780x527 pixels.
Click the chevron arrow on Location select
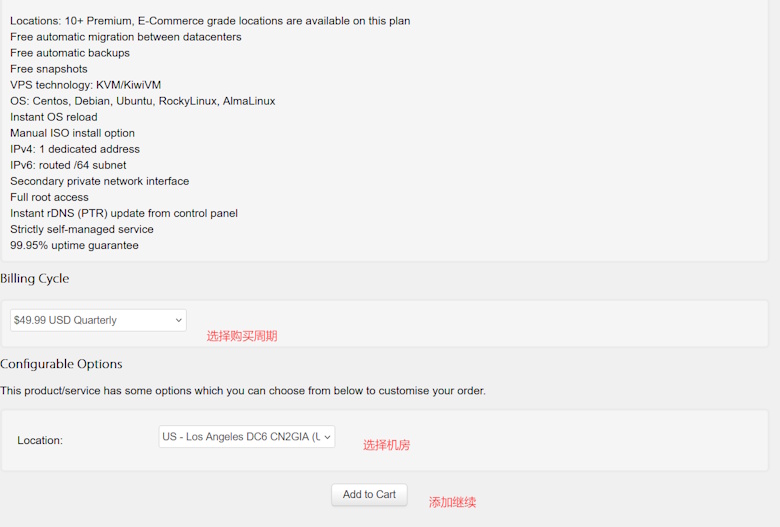[x=327, y=437]
